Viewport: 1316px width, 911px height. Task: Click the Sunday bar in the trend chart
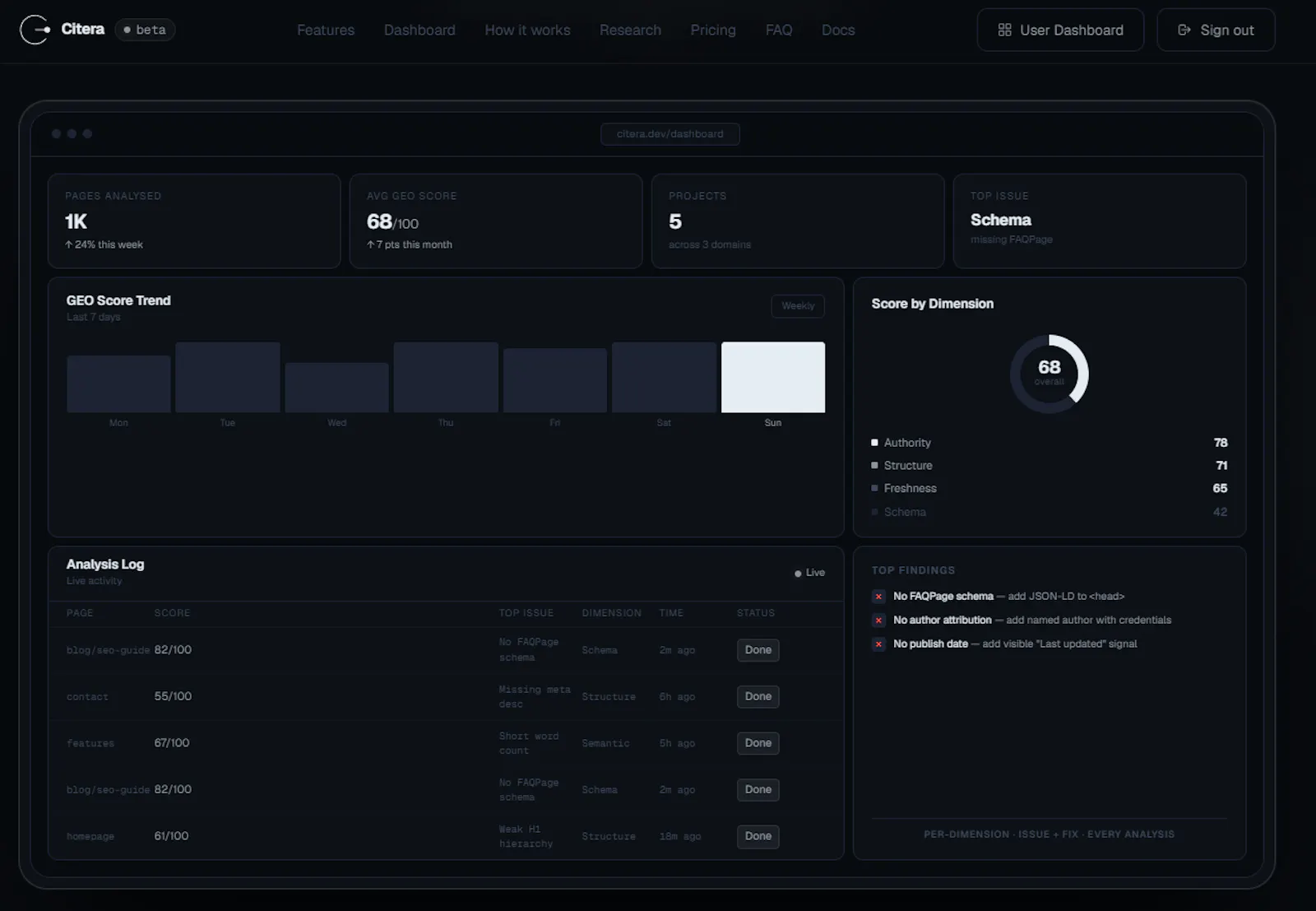(x=773, y=377)
